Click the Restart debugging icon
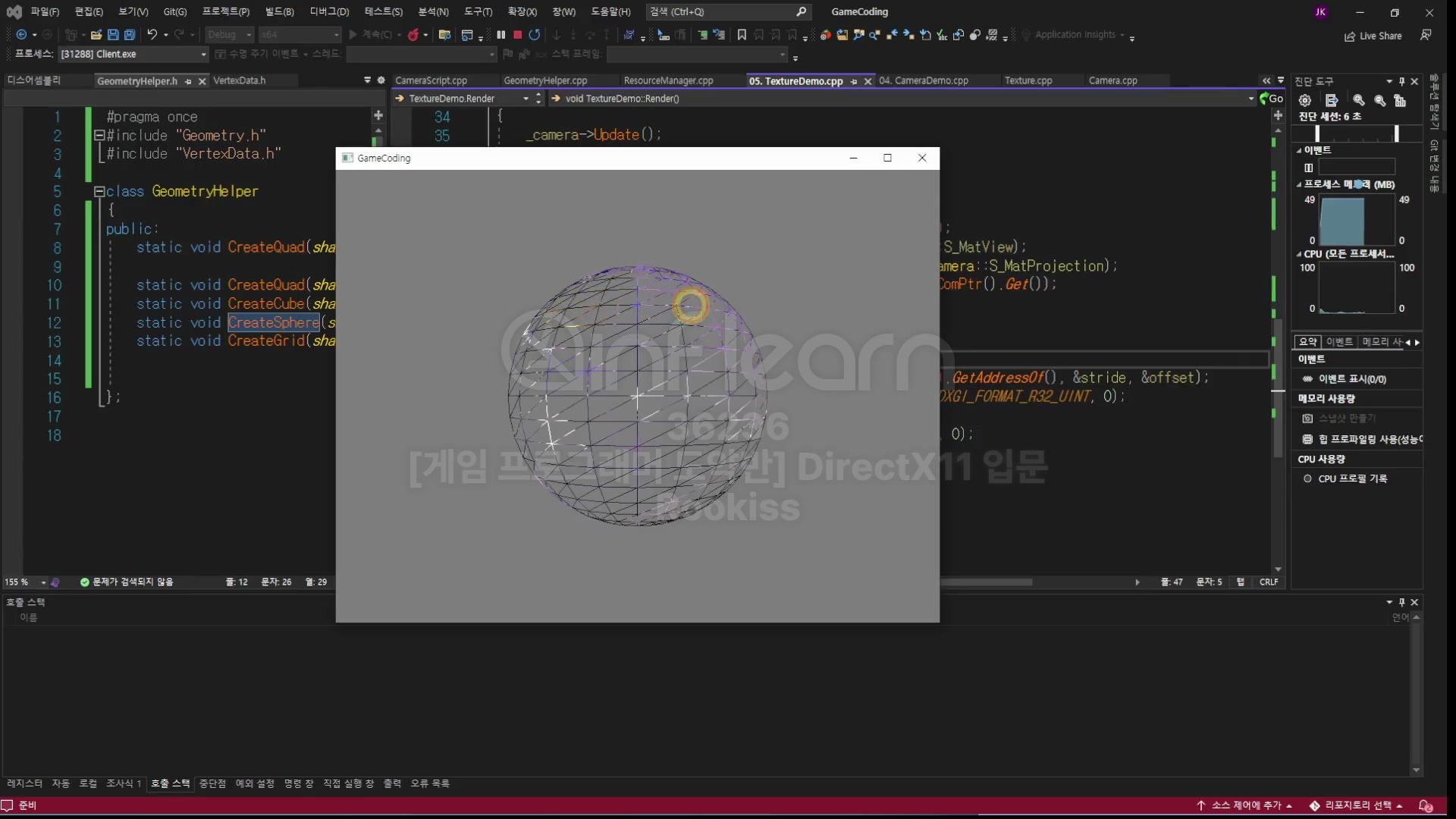This screenshot has width=1456, height=819. (535, 35)
